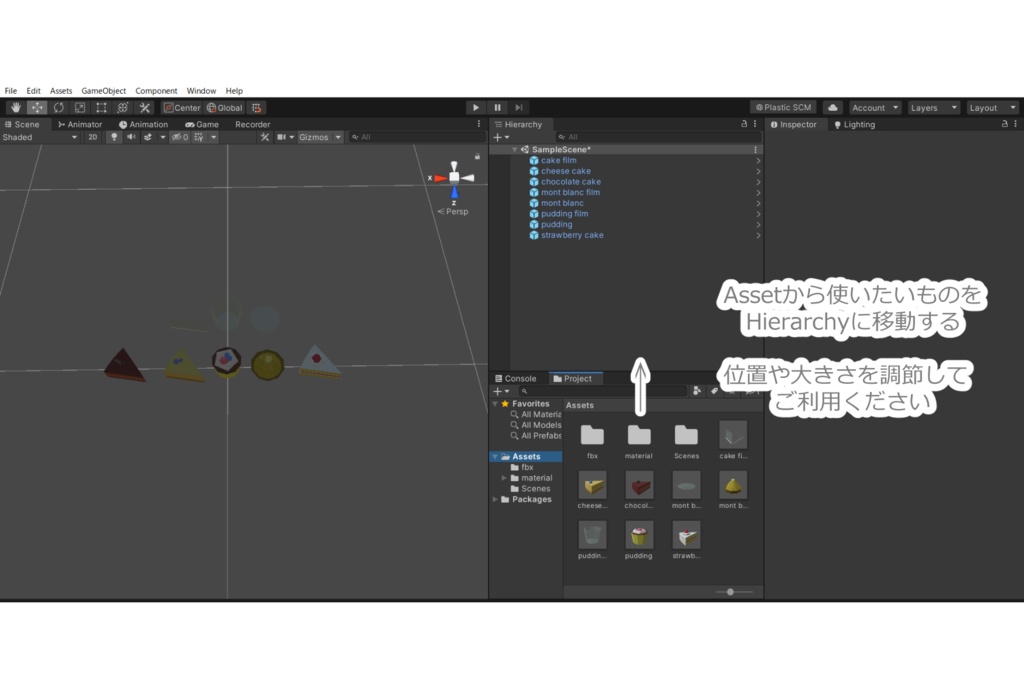Select the Rect tool in the toolbar

[101, 108]
